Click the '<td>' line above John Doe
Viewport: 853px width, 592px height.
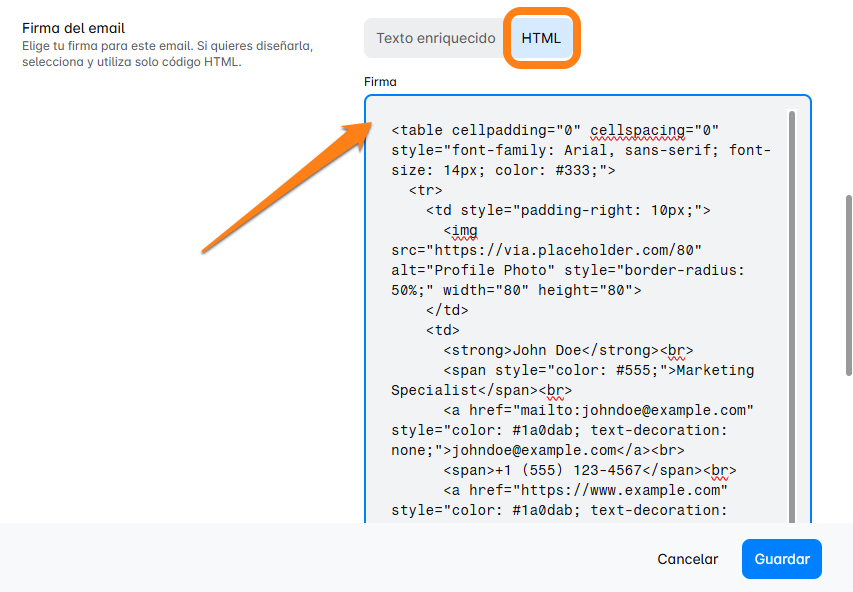pyautogui.click(x=443, y=330)
